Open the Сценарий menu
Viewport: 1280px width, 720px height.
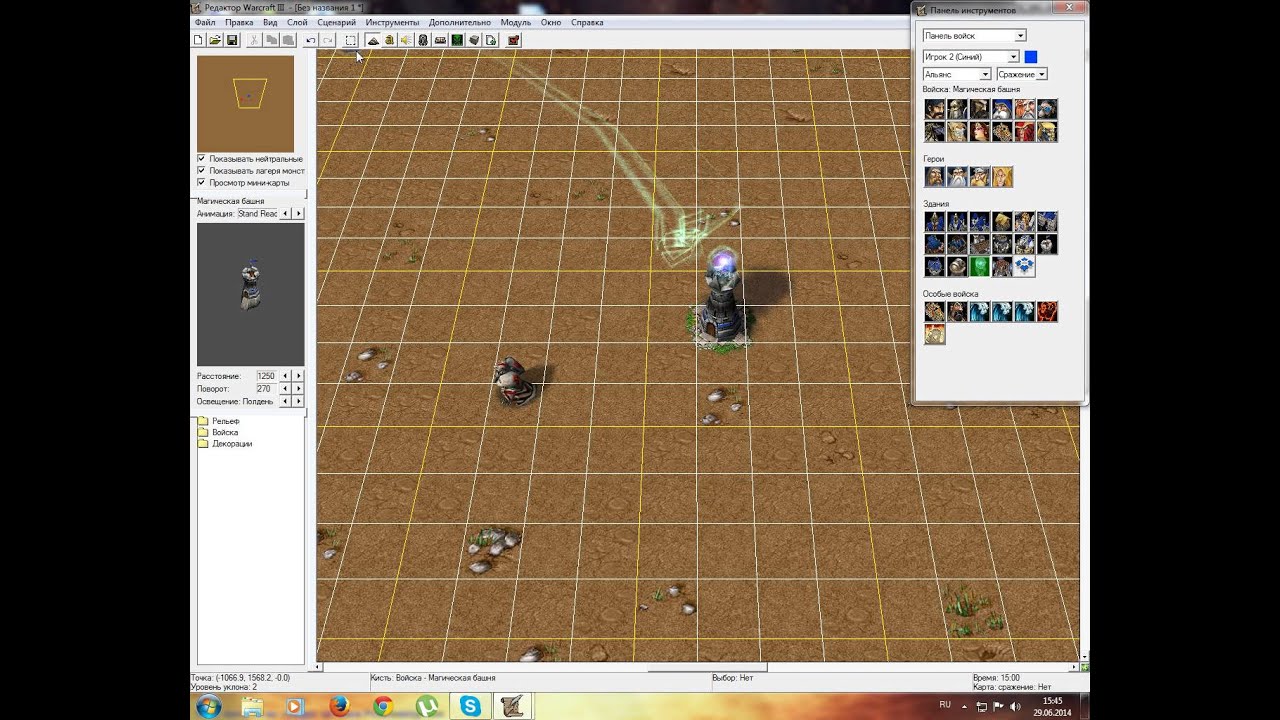(336, 22)
